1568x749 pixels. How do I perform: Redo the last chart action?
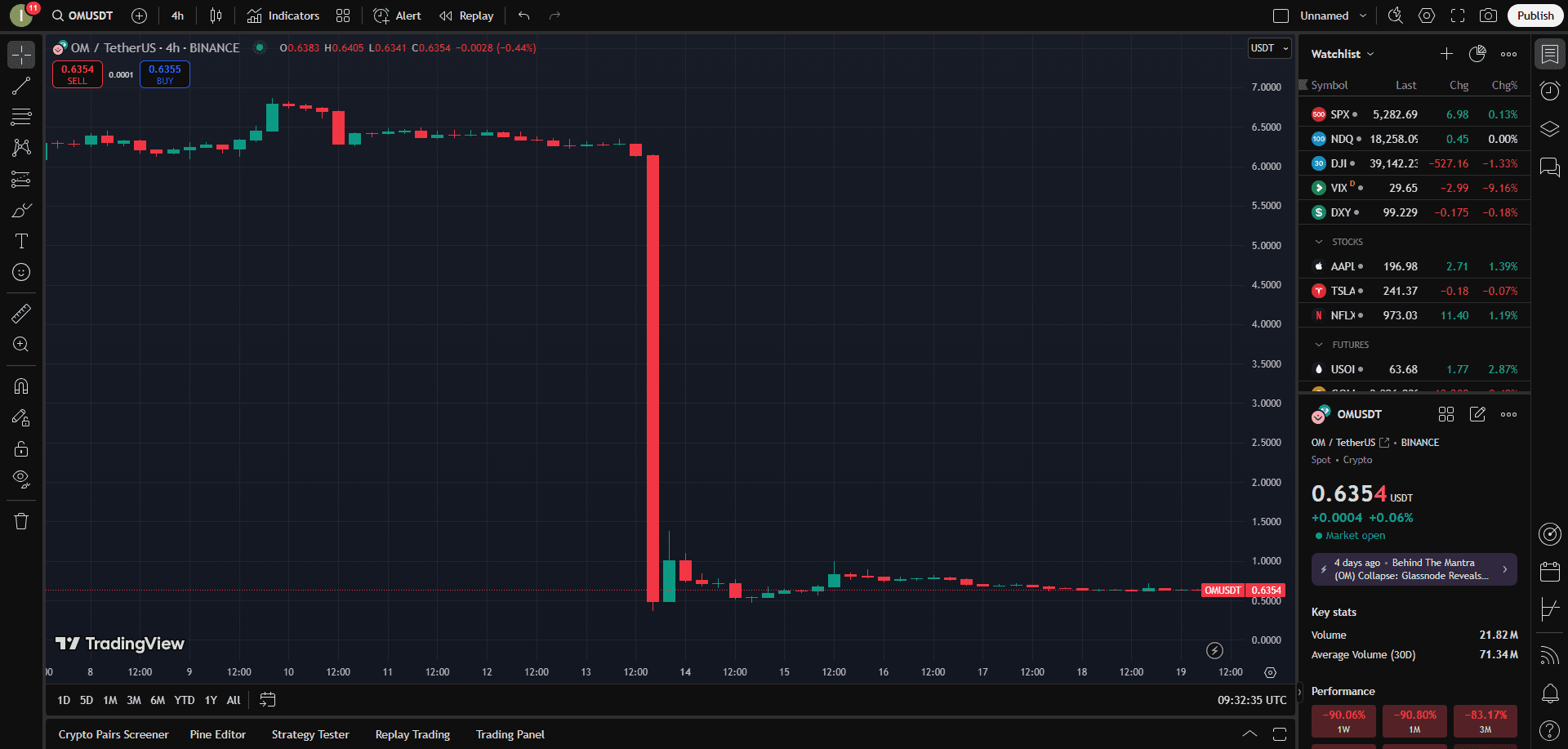555,16
